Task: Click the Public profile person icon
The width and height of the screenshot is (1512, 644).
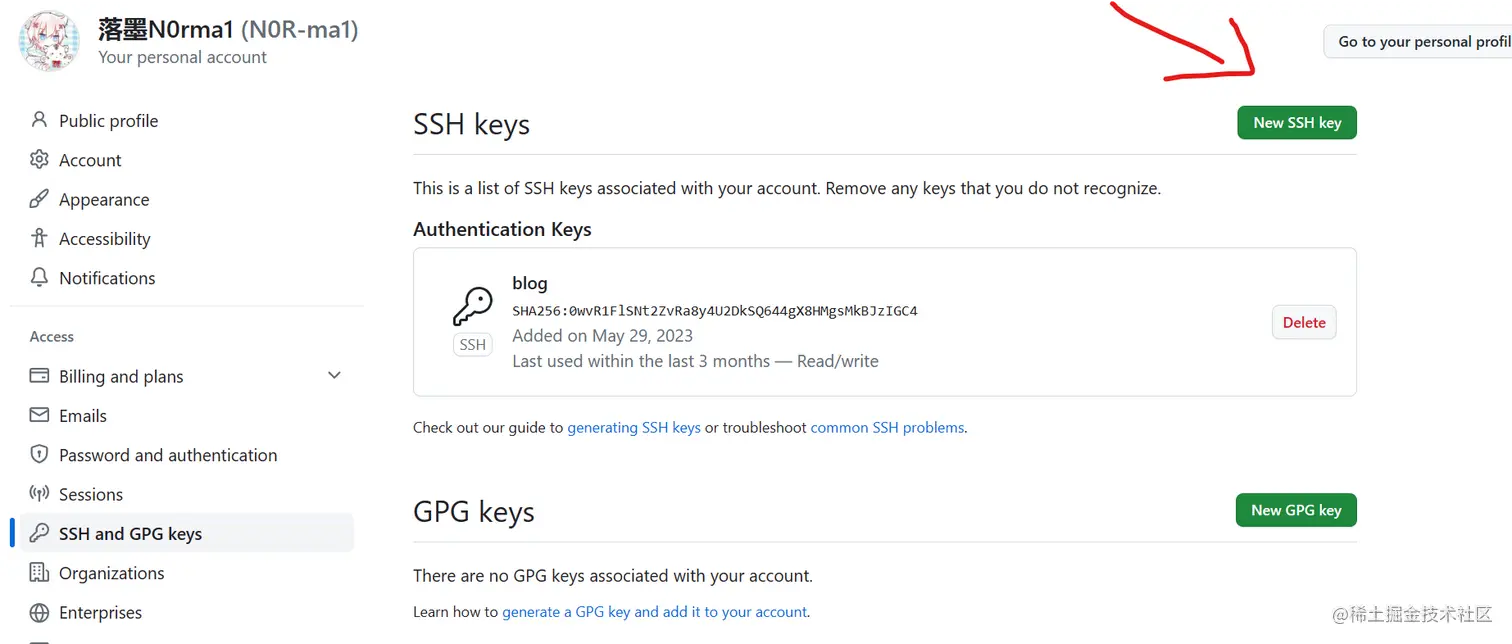Action: coord(39,120)
